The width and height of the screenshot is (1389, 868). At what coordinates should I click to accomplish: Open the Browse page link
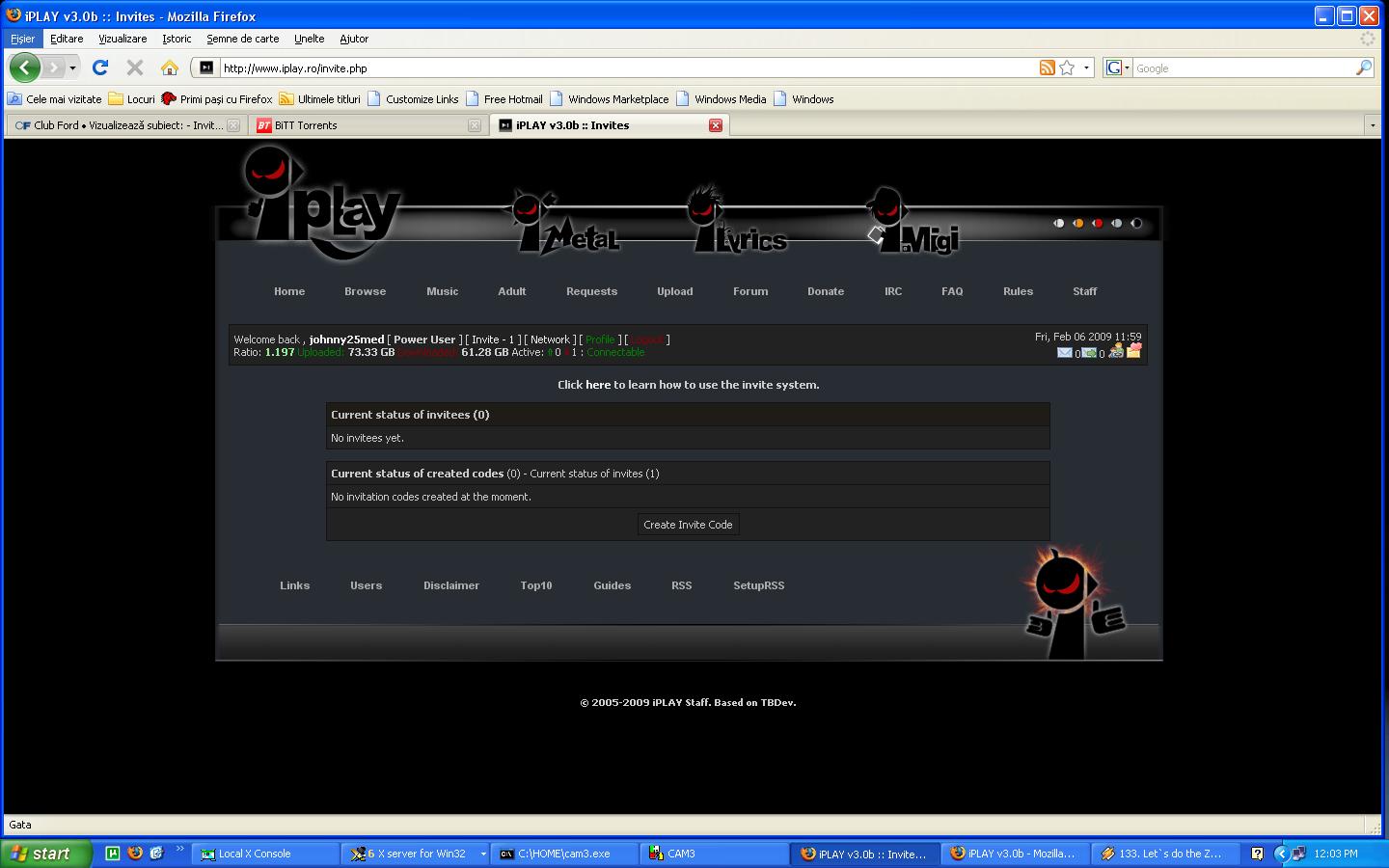click(x=365, y=291)
